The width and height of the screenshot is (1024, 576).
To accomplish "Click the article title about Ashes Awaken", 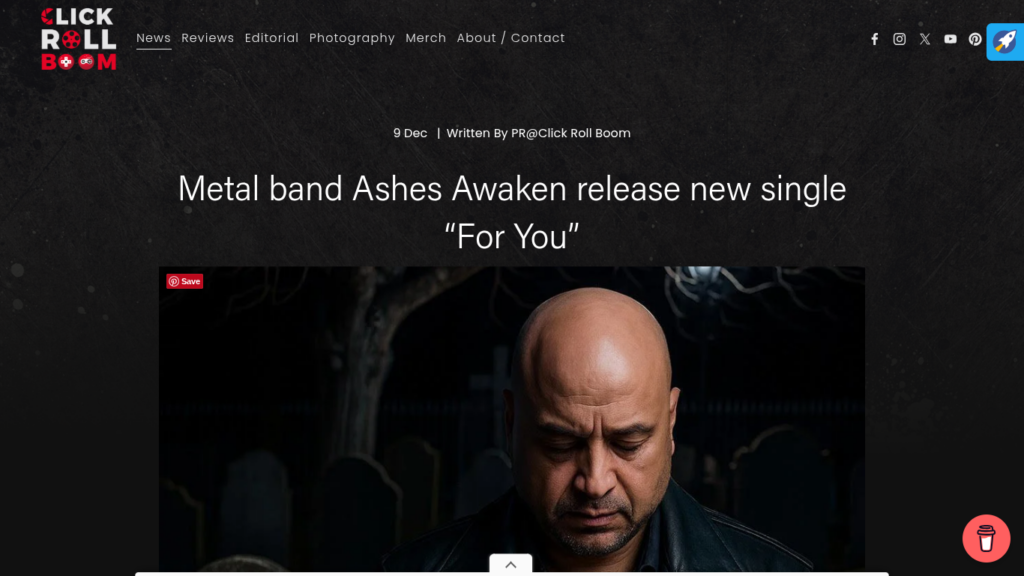I will point(512,212).
